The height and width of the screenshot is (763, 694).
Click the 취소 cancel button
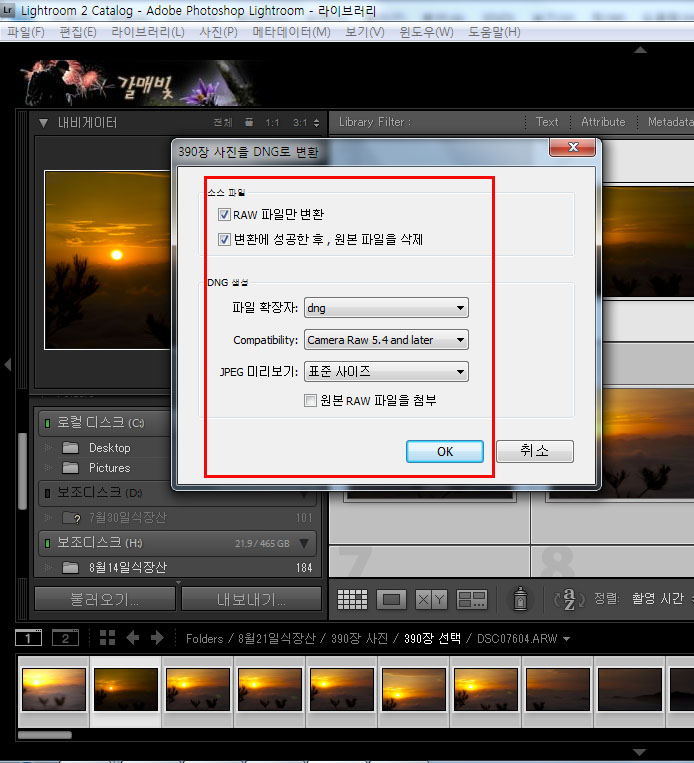[x=534, y=451]
